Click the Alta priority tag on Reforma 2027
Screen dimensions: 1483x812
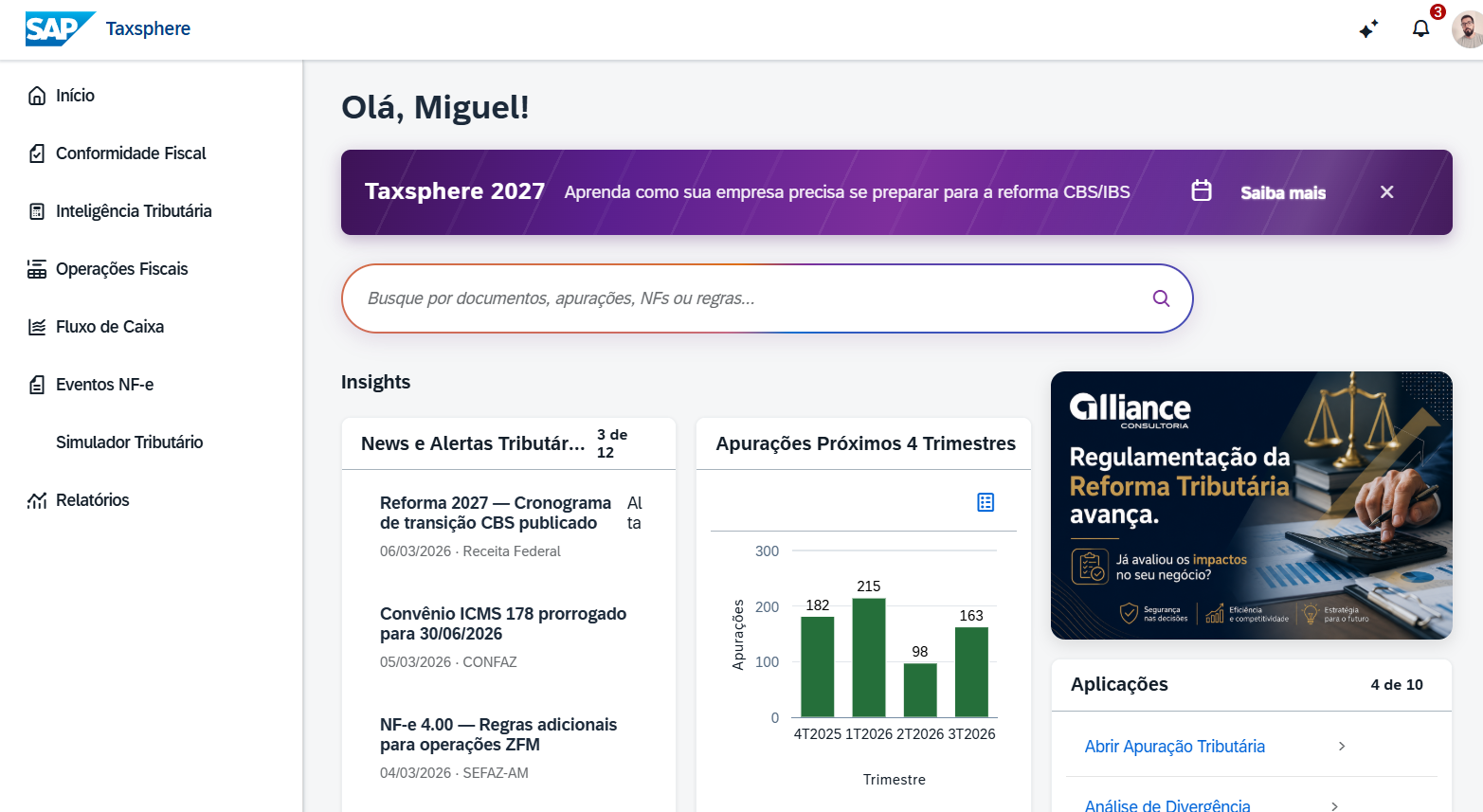click(x=635, y=513)
